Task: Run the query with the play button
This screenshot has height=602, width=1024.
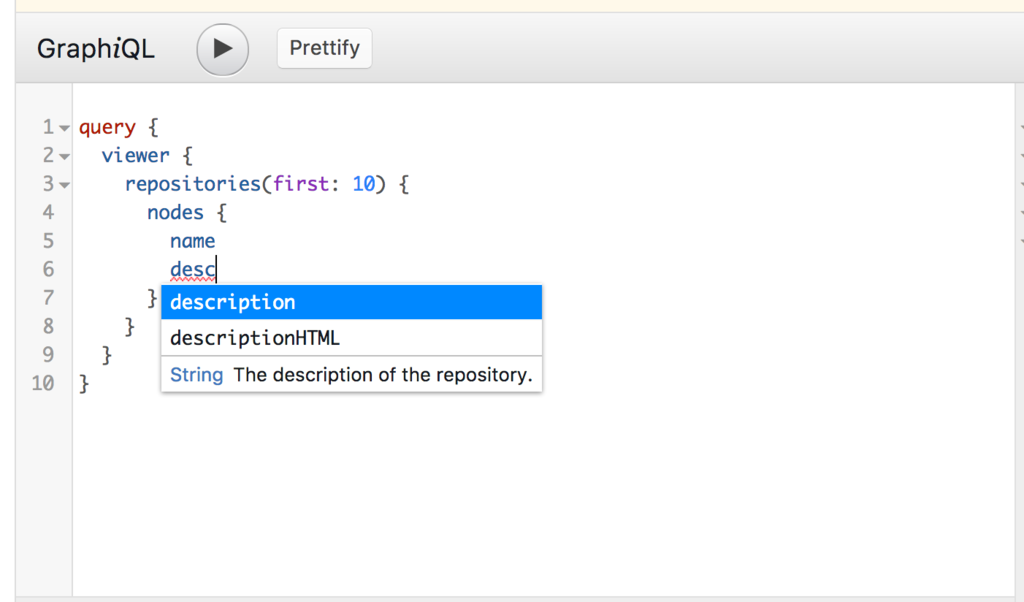Action: click(222, 49)
